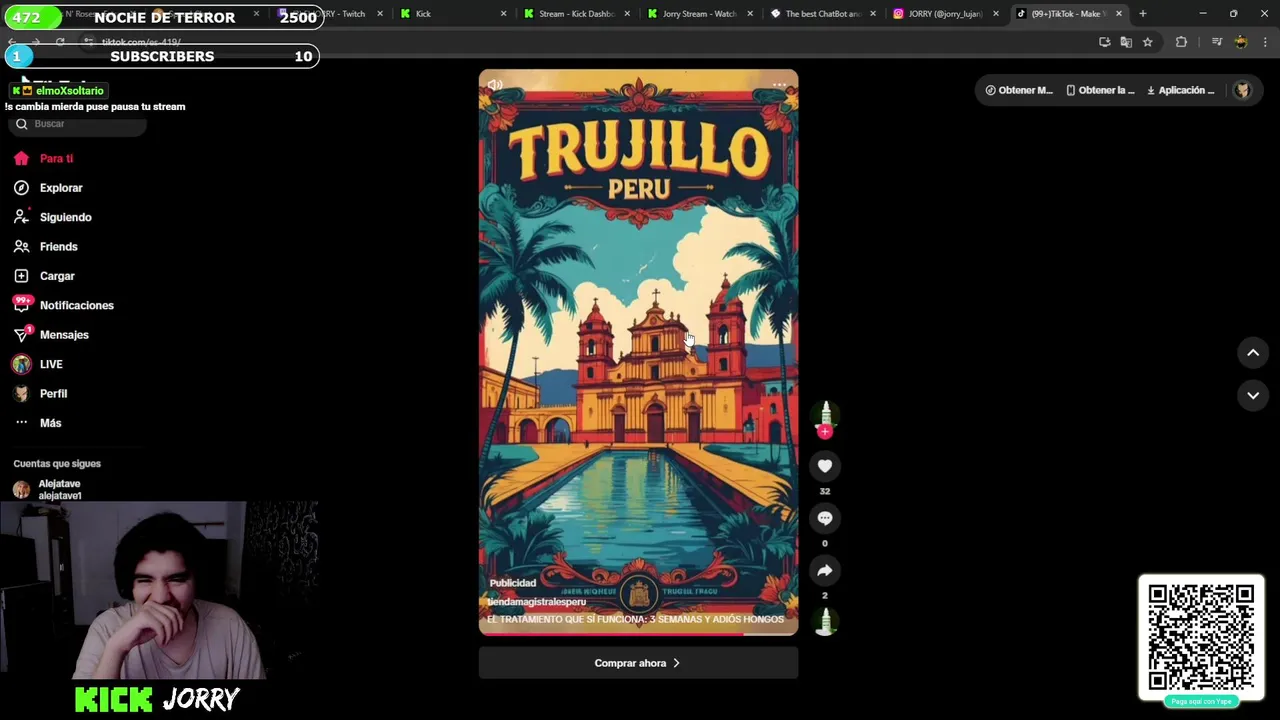
Task: Bookmark page with star icon
Action: pyautogui.click(x=1147, y=42)
